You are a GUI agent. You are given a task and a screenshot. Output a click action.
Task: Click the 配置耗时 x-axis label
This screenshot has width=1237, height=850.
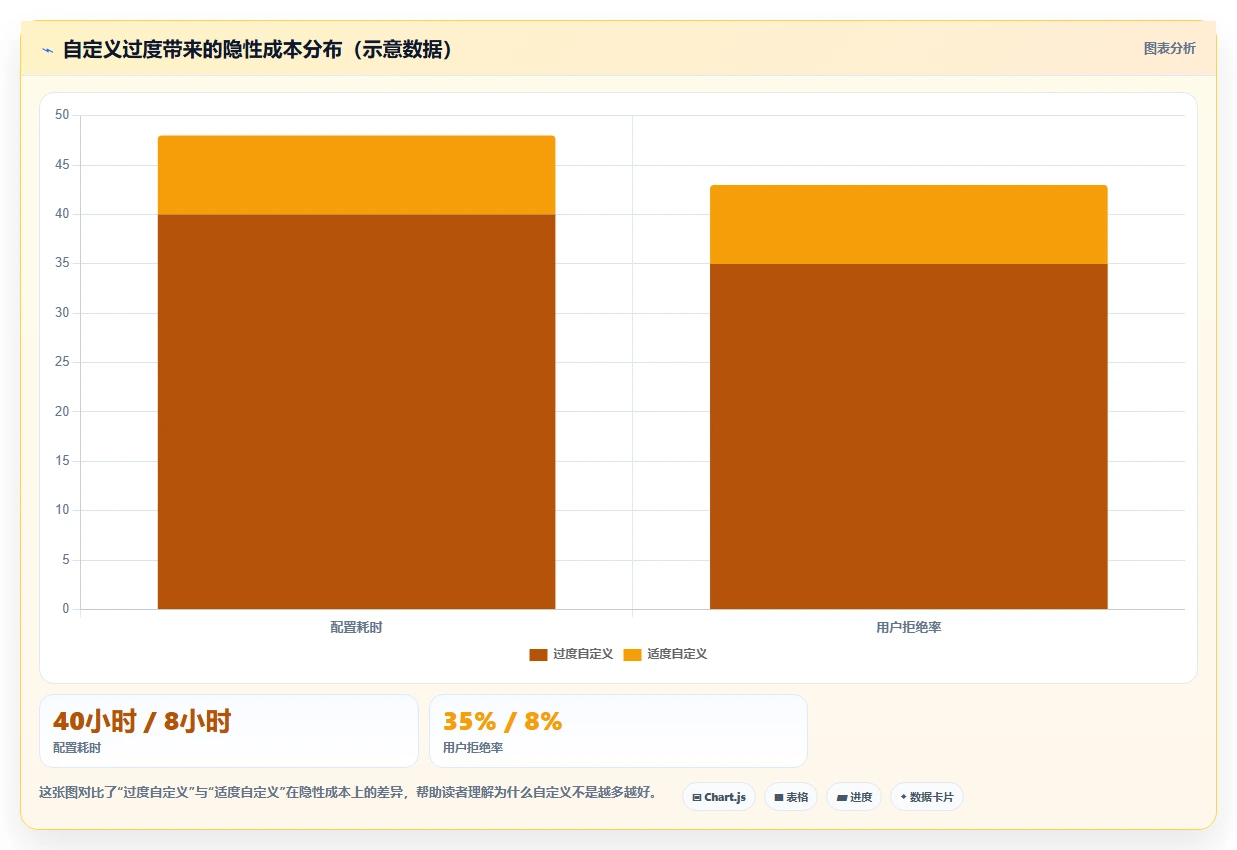(356, 628)
